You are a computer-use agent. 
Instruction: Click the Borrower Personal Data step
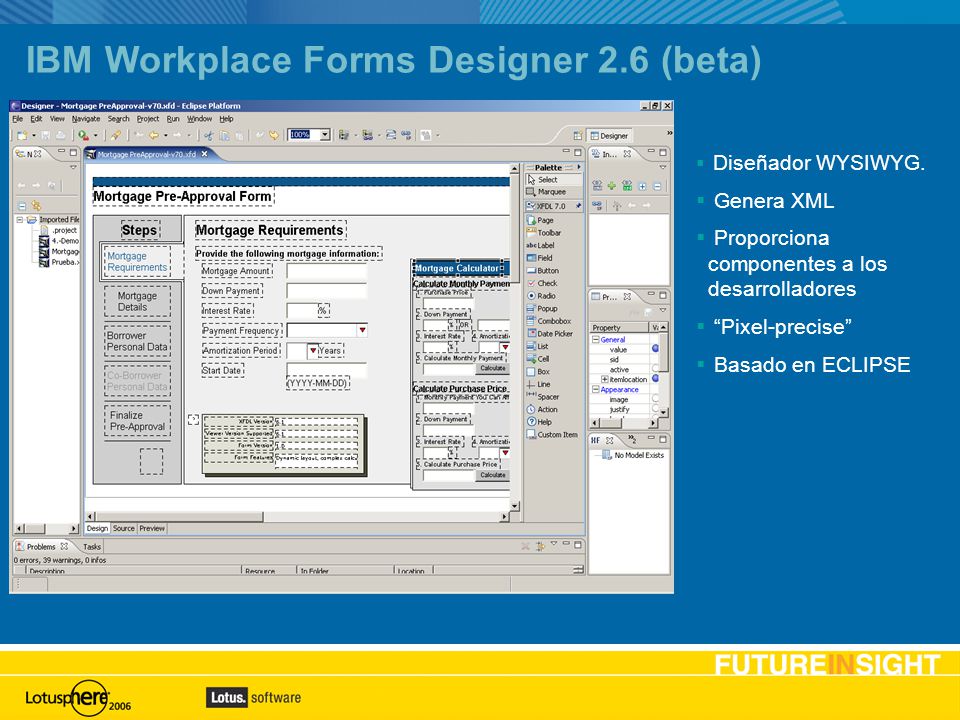click(x=137, y=341)
